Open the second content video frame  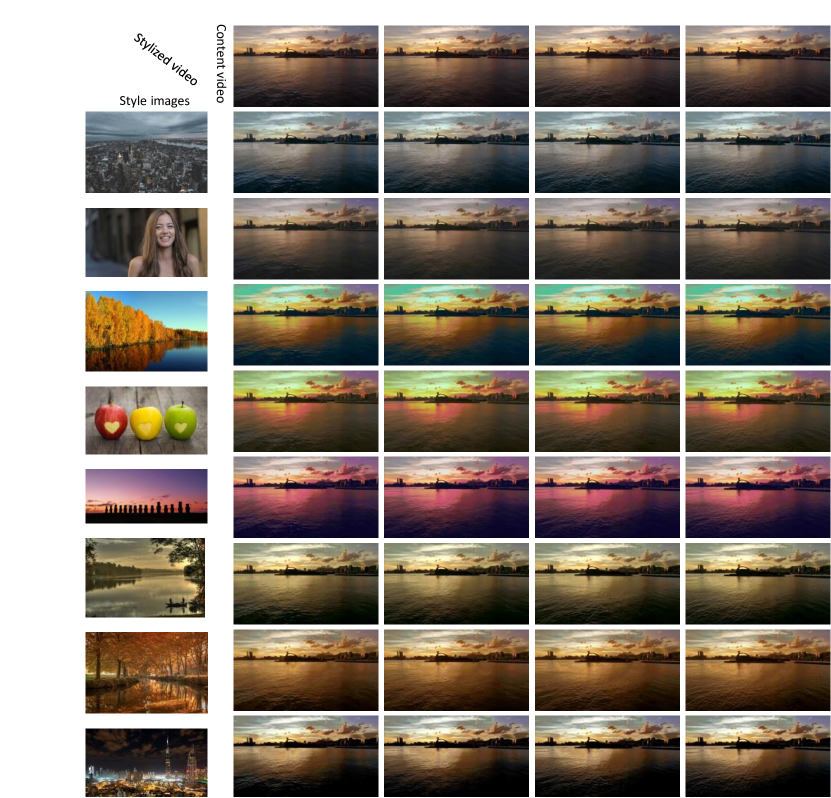(456, 66)
